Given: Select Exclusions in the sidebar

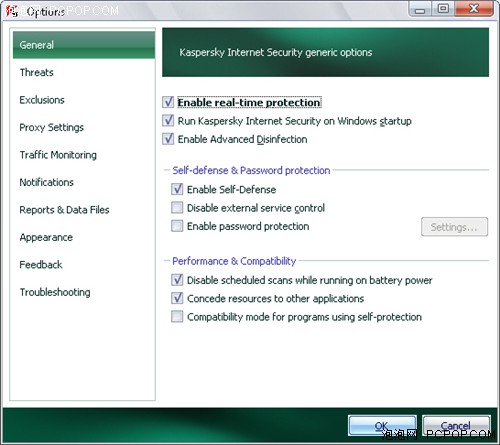Looking at the screenshot, I should click(42, 100).
